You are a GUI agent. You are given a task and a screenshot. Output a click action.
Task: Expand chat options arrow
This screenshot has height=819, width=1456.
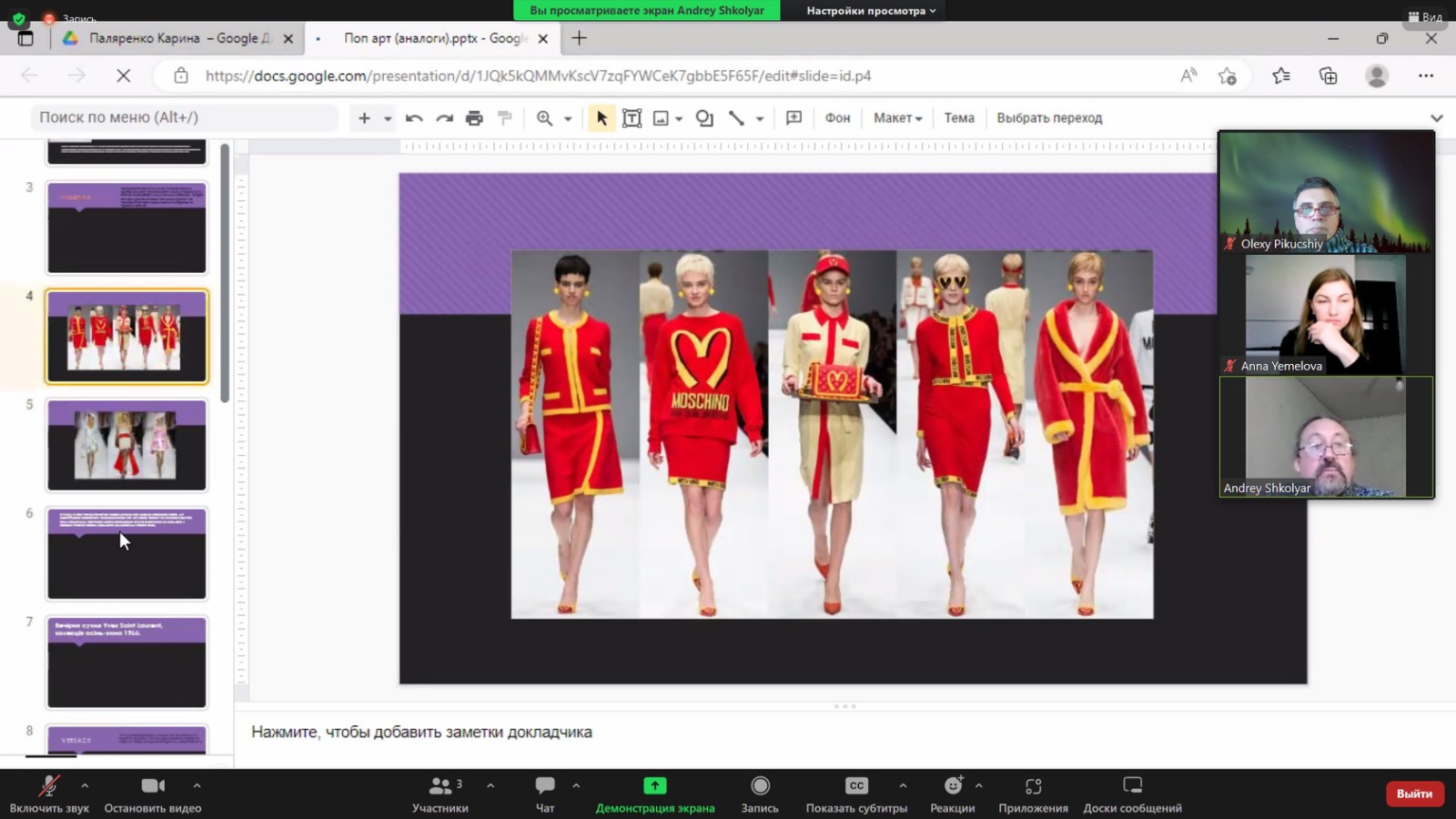pos(576,785)
